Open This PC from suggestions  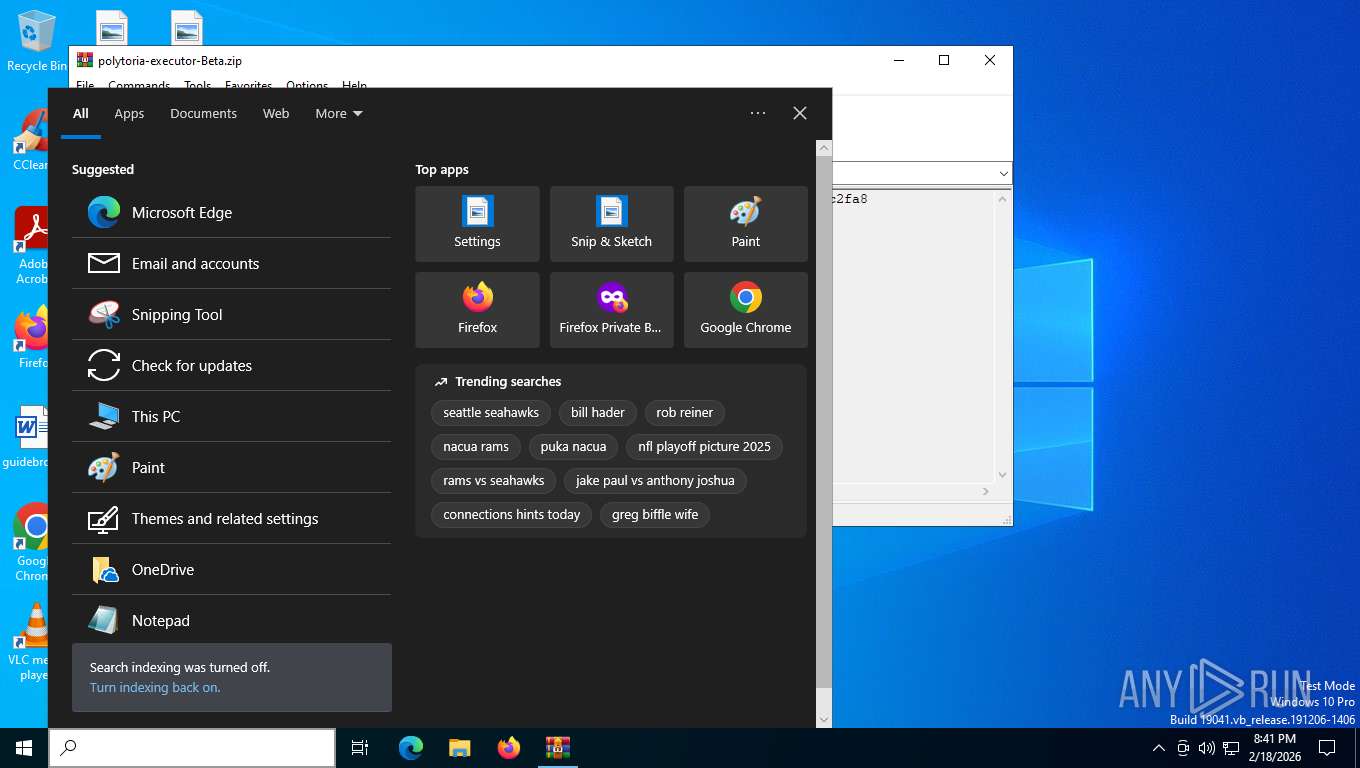(x=231, y=417)
